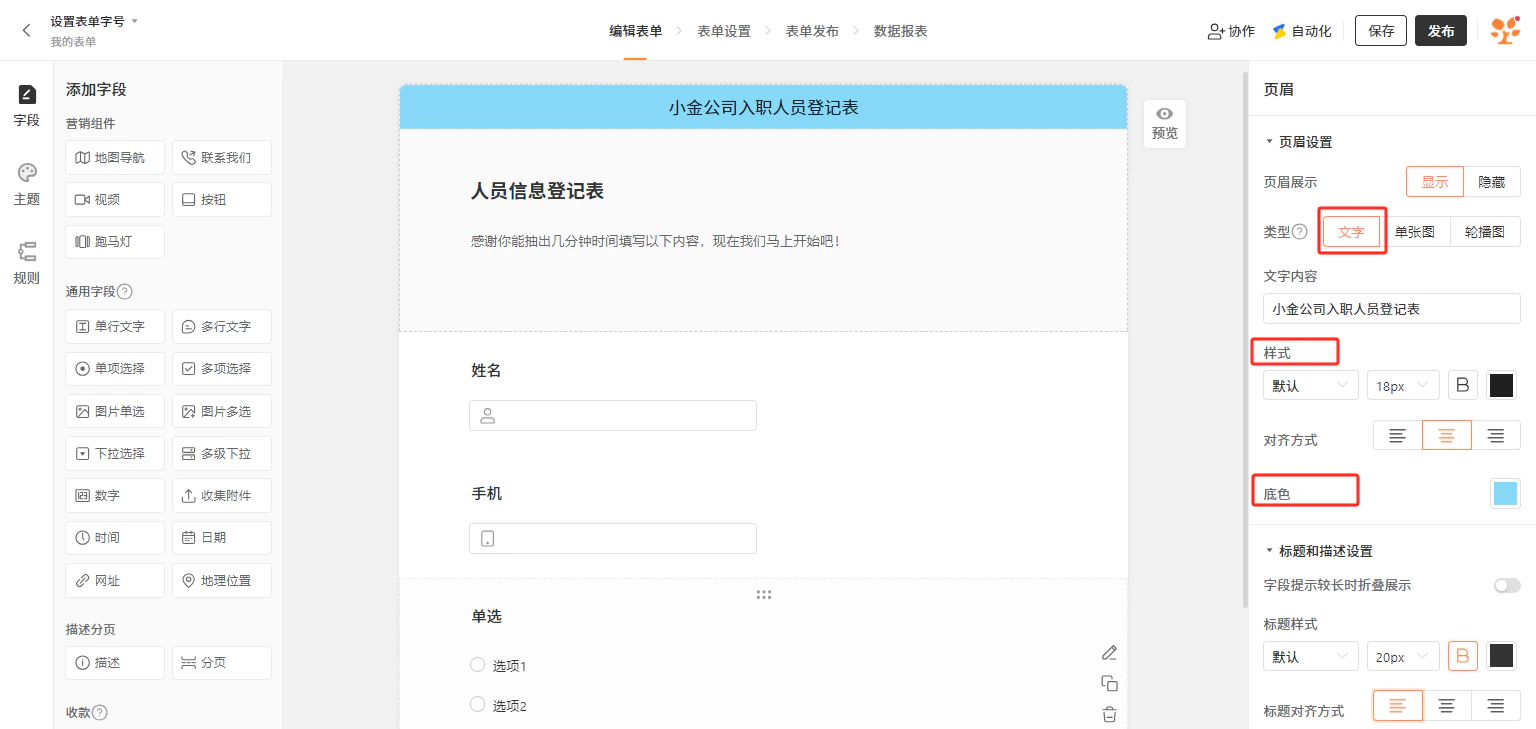The height and width of the screenshot is (729, 1536).
Task: Switch to 表单发布 step tab
Action: tap(812, 31)
